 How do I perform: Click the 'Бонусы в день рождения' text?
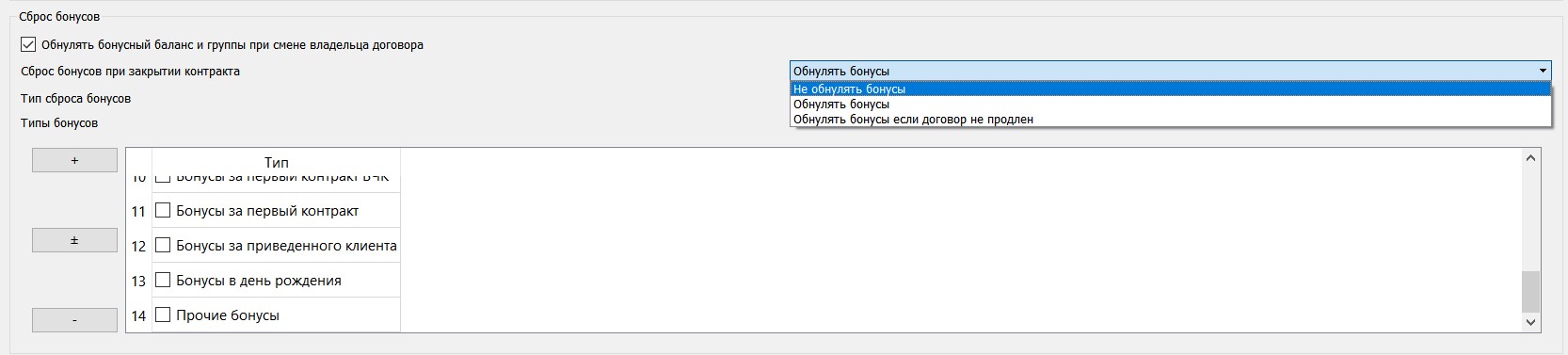click(259, 280)
